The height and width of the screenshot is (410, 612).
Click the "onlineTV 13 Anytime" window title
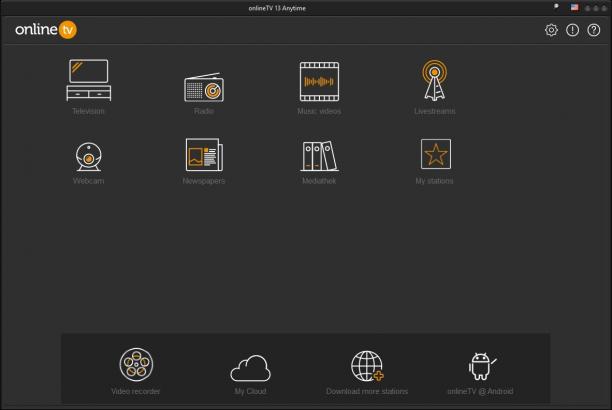coord(277,8)
